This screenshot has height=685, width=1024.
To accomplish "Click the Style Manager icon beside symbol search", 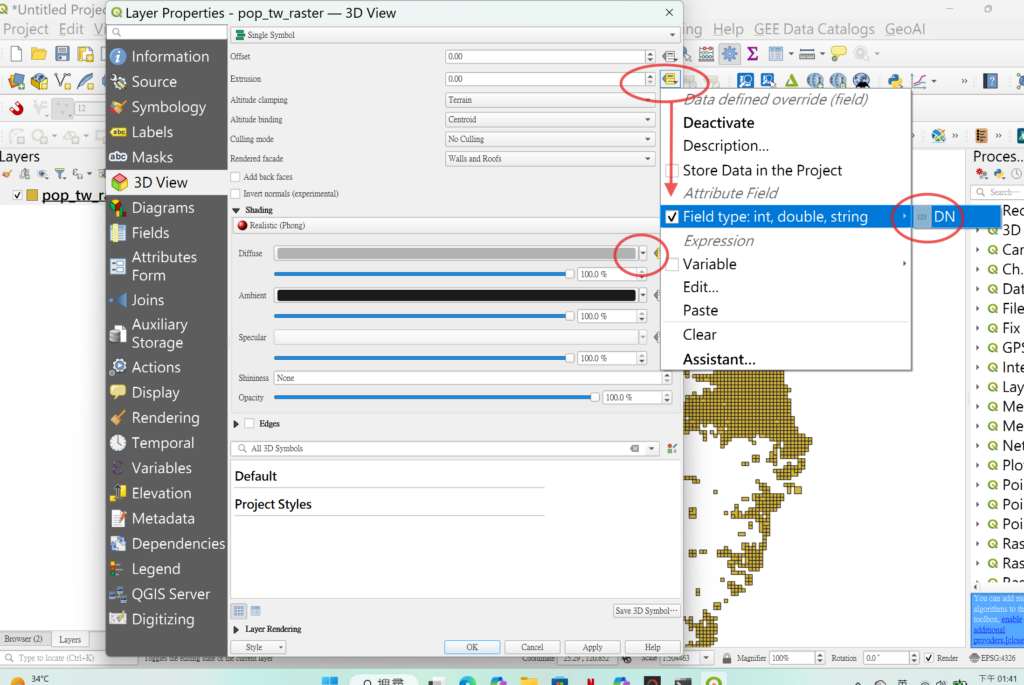I will (x=672, y=449).
